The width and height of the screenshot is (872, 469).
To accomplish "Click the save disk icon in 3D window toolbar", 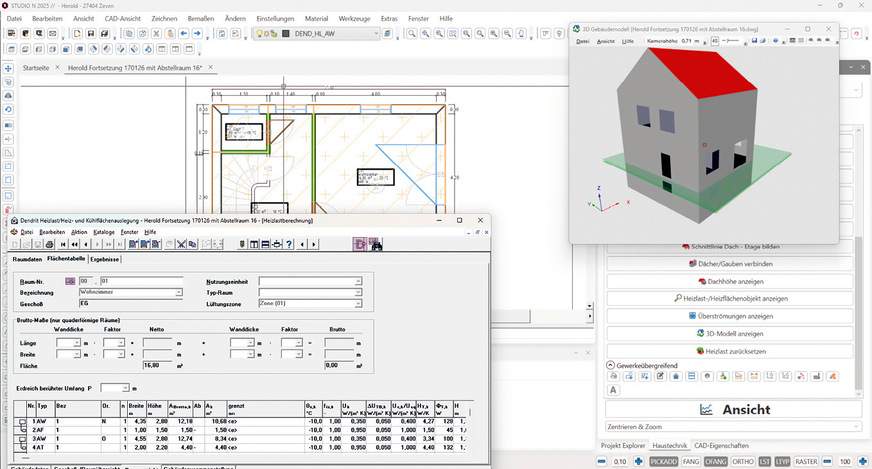I will [x=755, y=41].
